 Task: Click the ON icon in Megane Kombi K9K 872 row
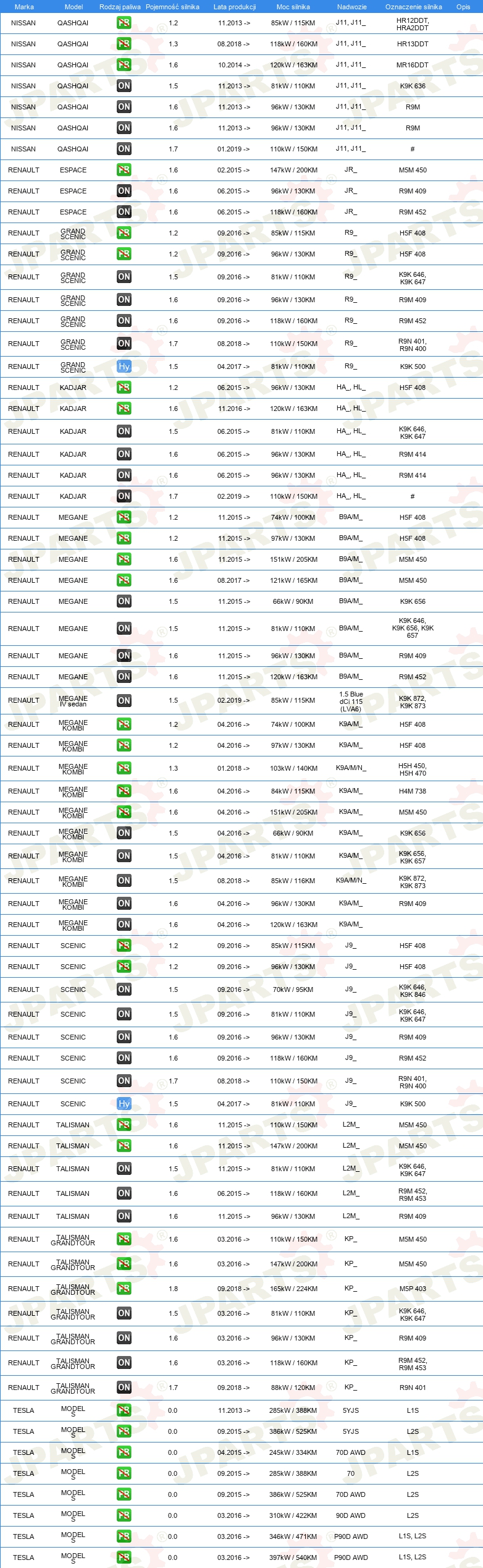tap(124, 881)
